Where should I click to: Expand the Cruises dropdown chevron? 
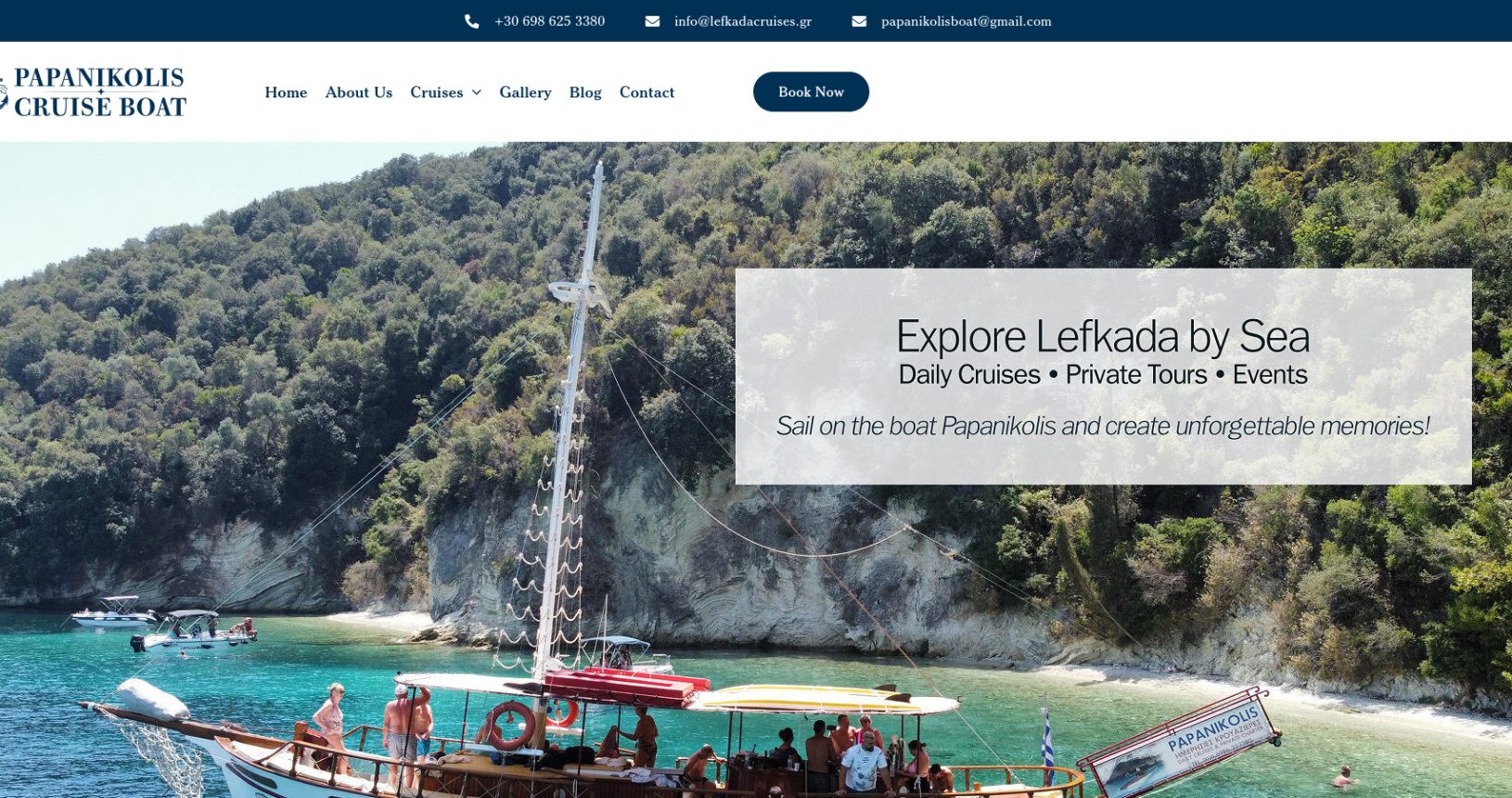(x=477, y=93)
